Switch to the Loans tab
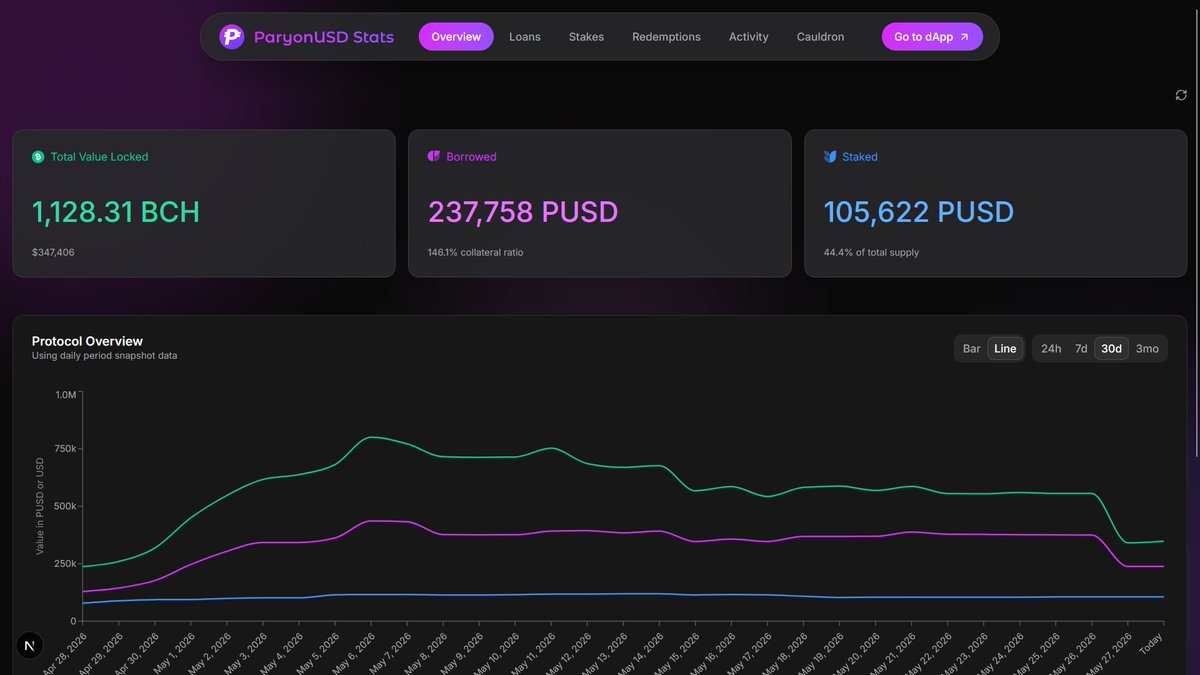Screen dimensions: 1200x675 525,37
